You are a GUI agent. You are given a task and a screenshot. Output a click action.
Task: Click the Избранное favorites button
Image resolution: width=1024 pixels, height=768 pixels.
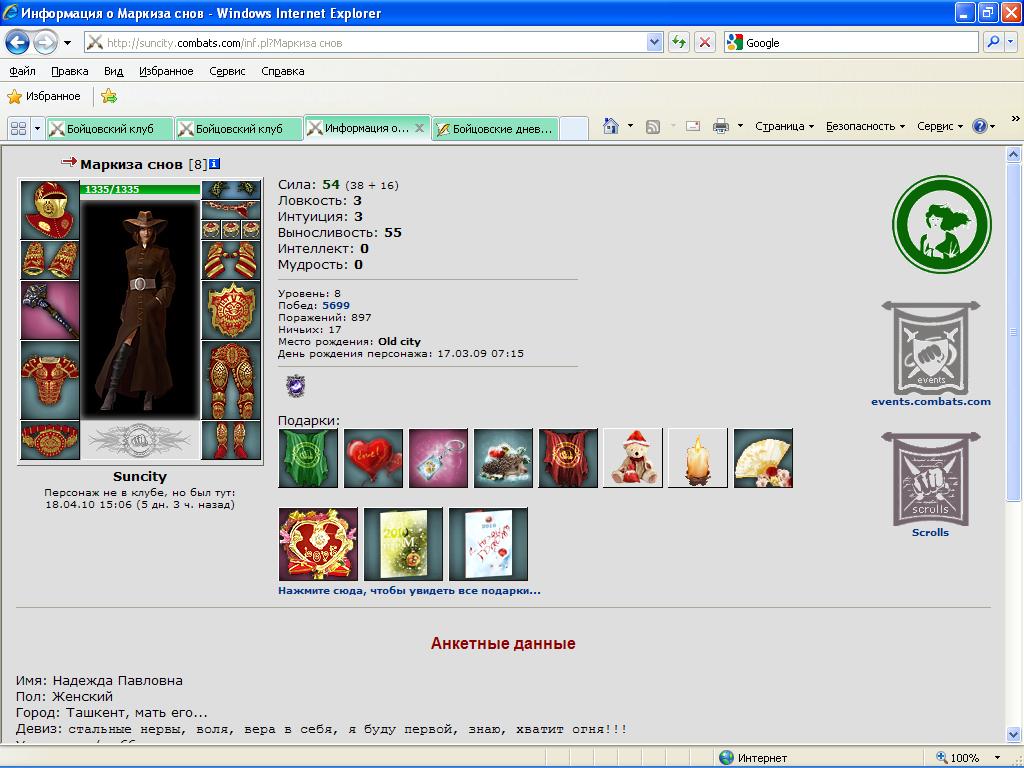point(44,97)
